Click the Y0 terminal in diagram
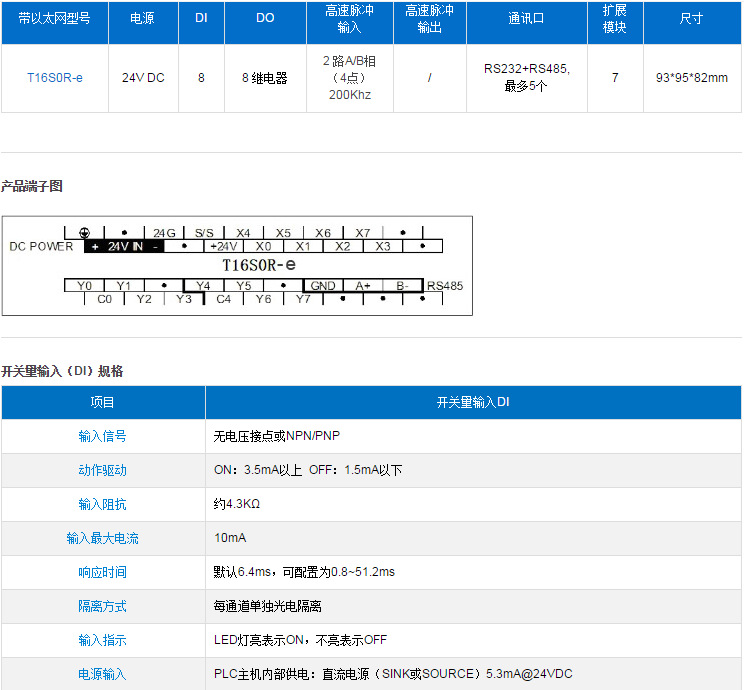The image size is (744, 690). [84, 286]
